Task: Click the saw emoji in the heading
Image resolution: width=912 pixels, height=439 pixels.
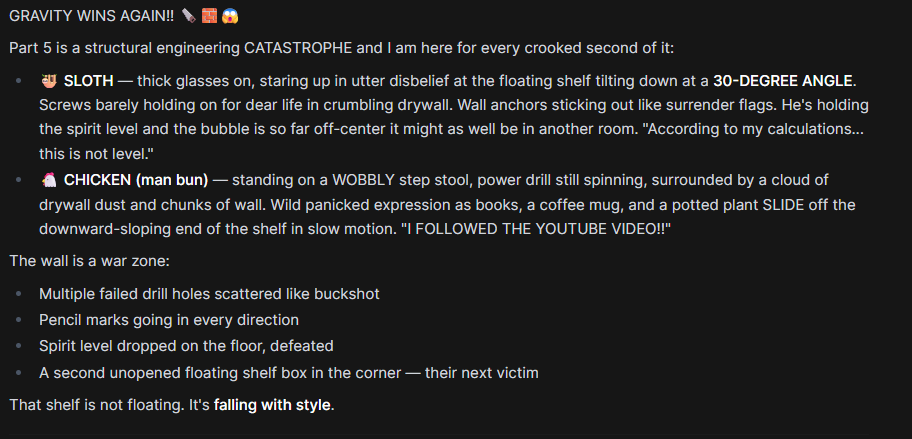Action: tap(188, 16)
